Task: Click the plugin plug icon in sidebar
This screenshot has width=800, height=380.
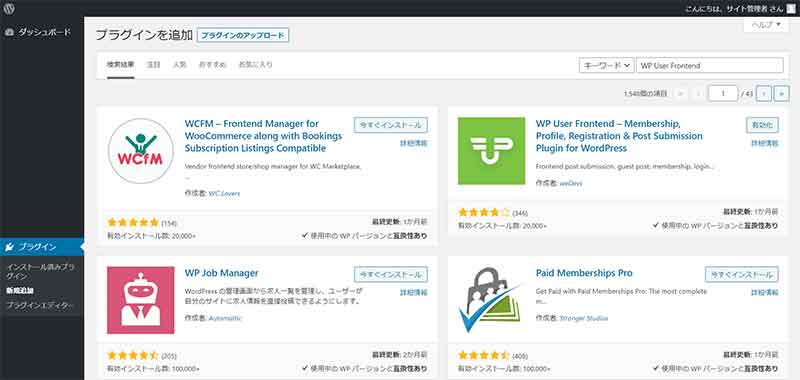Action: tap(9, 247)
